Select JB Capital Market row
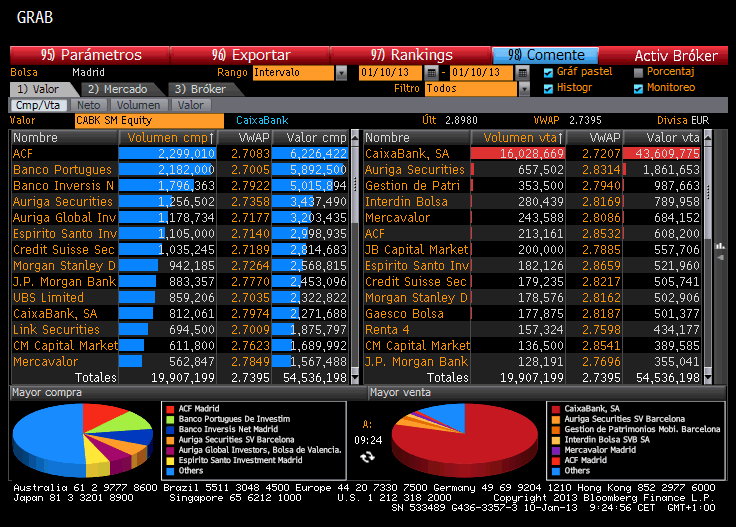 coord(533,250)
